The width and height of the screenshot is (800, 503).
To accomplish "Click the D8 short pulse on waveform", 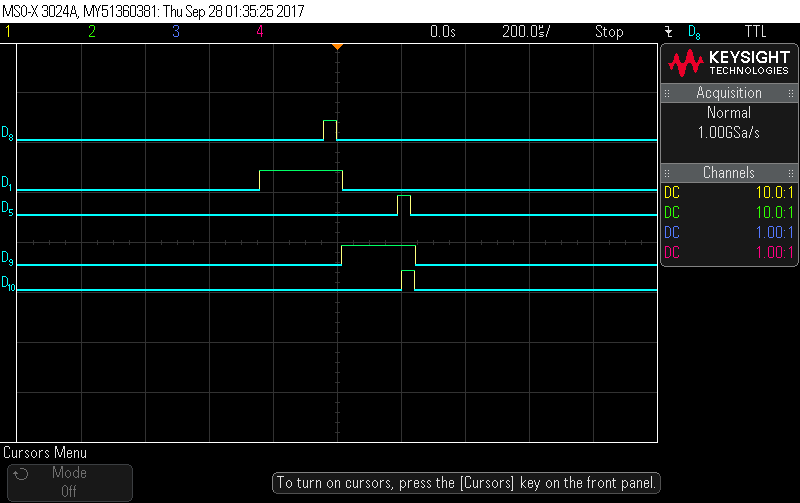I will (x=330, y=130).
